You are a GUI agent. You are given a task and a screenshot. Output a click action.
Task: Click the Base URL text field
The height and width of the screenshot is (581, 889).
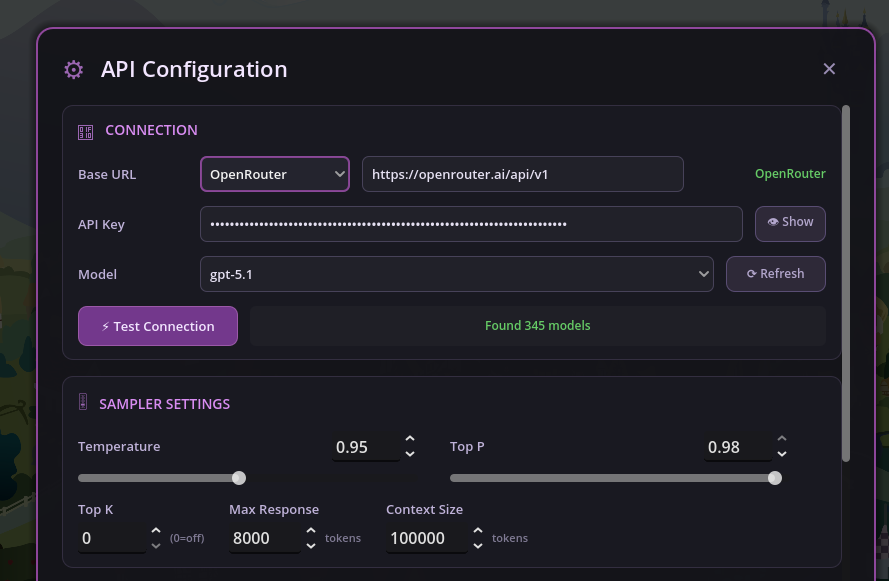pyautogui.click(x=522, y=174)
